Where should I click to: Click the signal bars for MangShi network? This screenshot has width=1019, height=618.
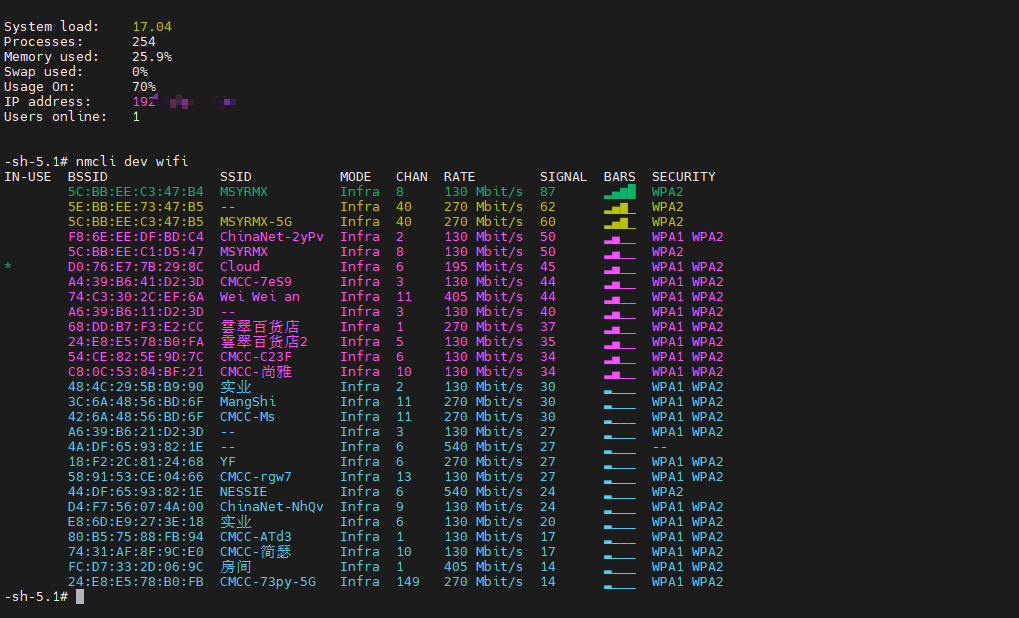[620, 402]
